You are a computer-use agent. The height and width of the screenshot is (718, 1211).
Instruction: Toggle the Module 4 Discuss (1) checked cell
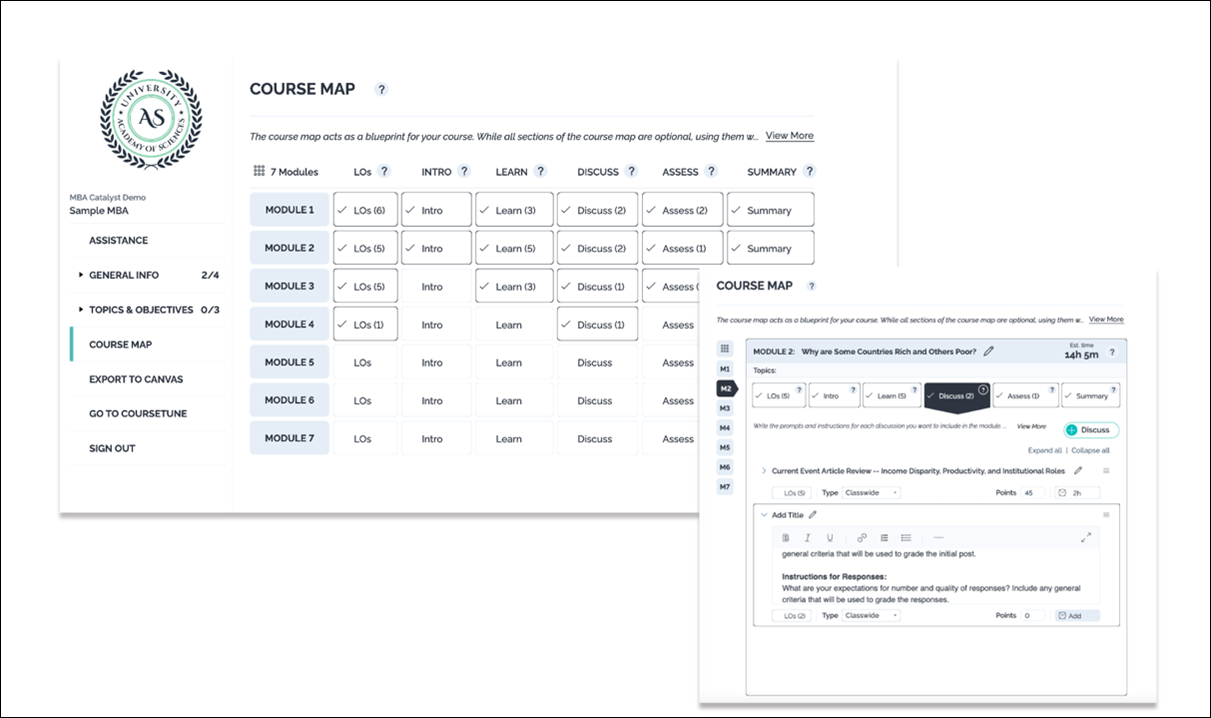tap(597, 325)
